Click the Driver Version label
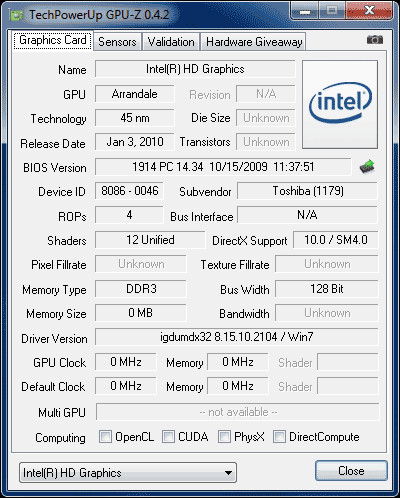Image resolution: width=400 pixels, height=498 pixels. coord(54,339)
